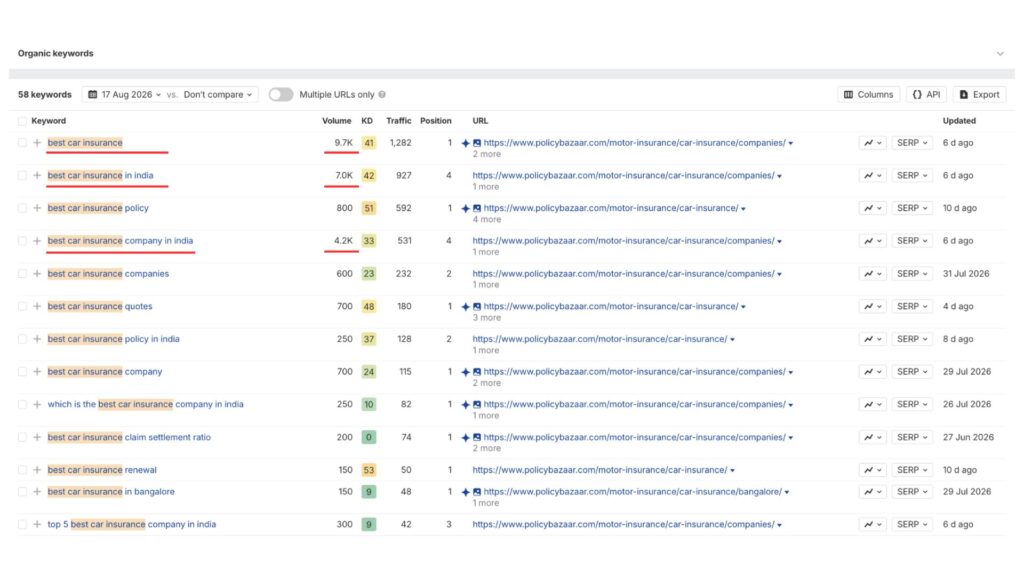
Task: Click the calendar icon in the date selector
Action: coord(93,95)
